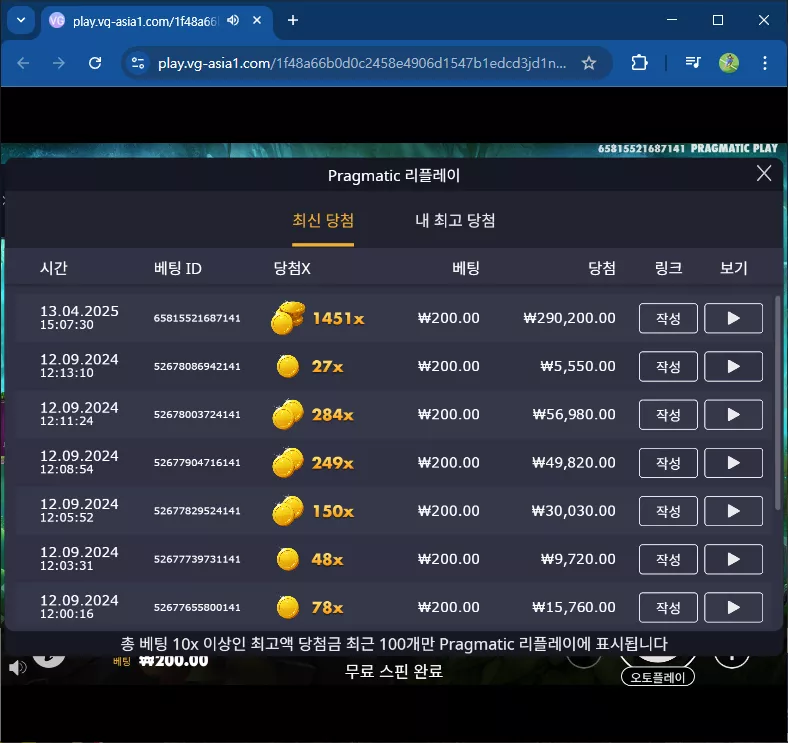
Task: Open the browser extensions puzzle icon
Action: point(639,63)
